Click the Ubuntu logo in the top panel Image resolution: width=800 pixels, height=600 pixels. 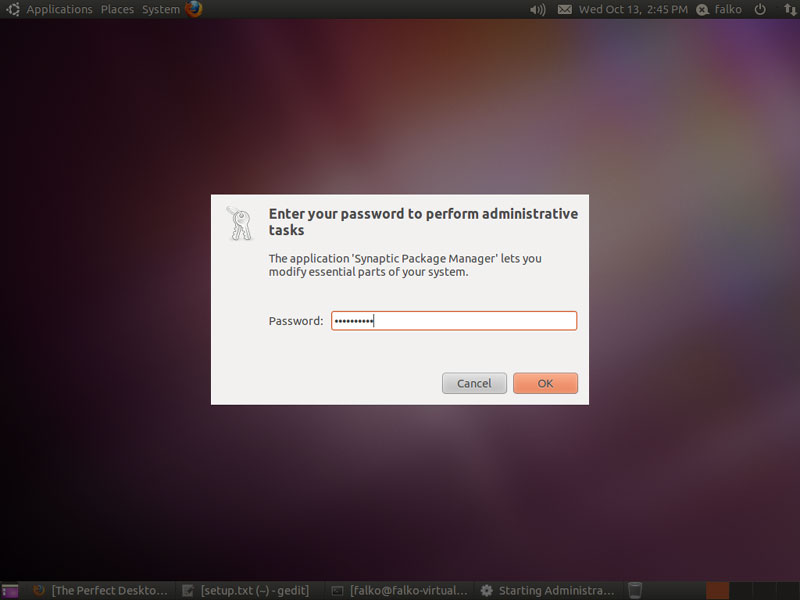click(x=13, y=9)
